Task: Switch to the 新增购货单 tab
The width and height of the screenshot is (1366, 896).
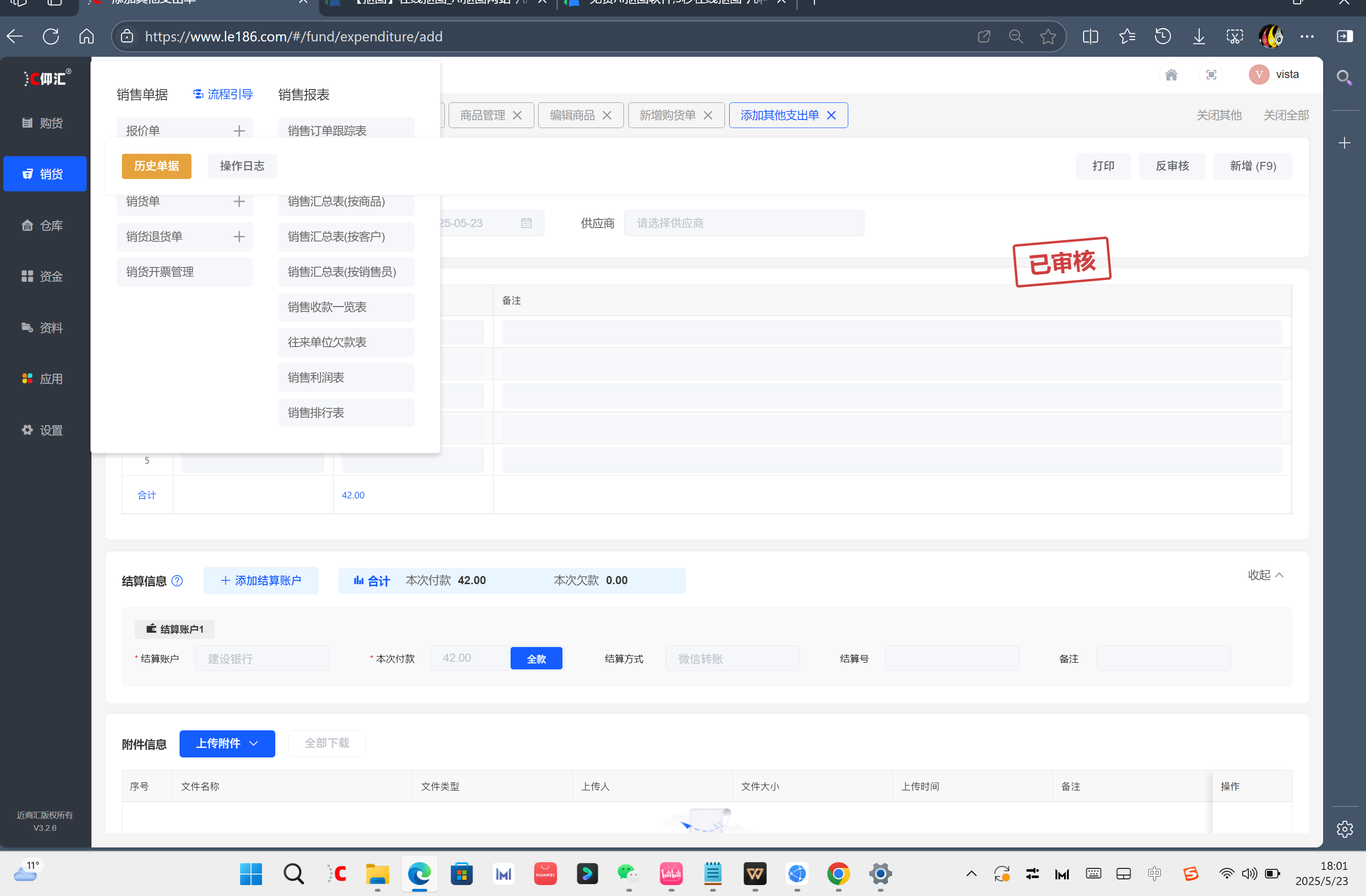Action: pyautogui.click(x=667, y=115)
